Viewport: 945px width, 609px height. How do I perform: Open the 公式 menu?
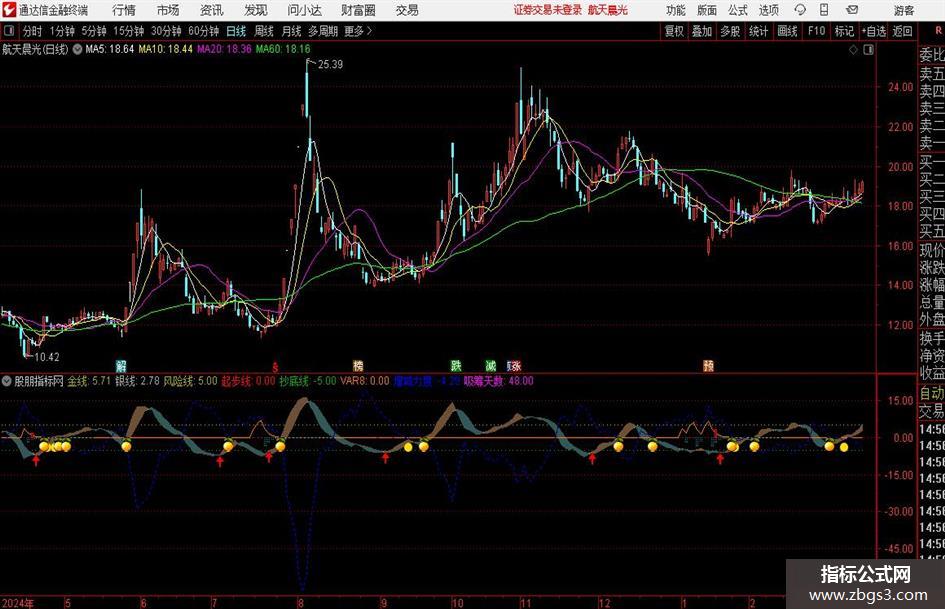click(738, 10)
